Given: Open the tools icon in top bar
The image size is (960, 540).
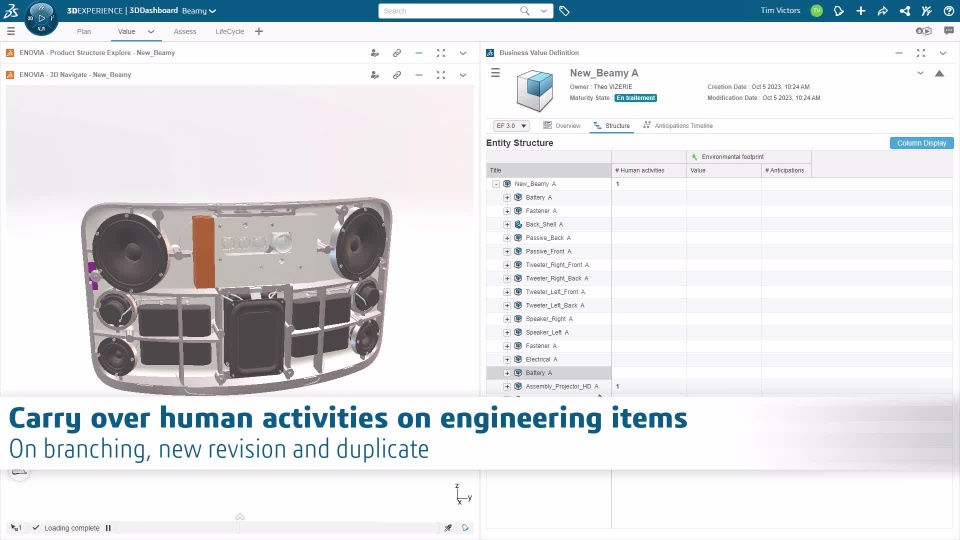Looking at the screenshot, I should [926, 10].
